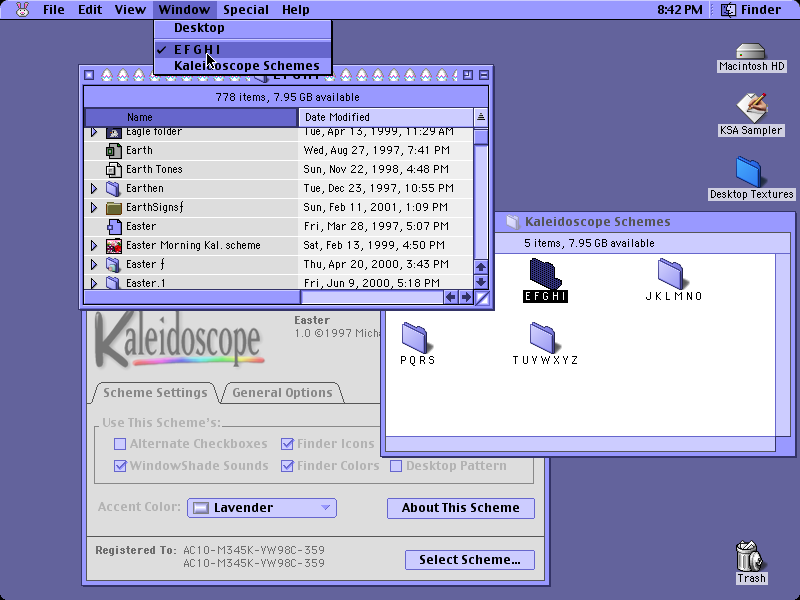Expand the Easter.1 folder triangle
800x600 pixels.
94,283
